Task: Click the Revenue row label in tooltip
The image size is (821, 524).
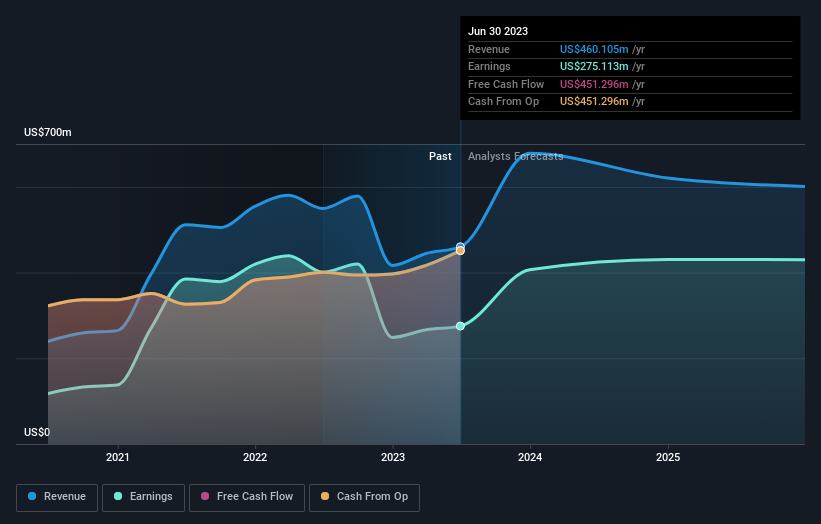Action: coord(489,49)
